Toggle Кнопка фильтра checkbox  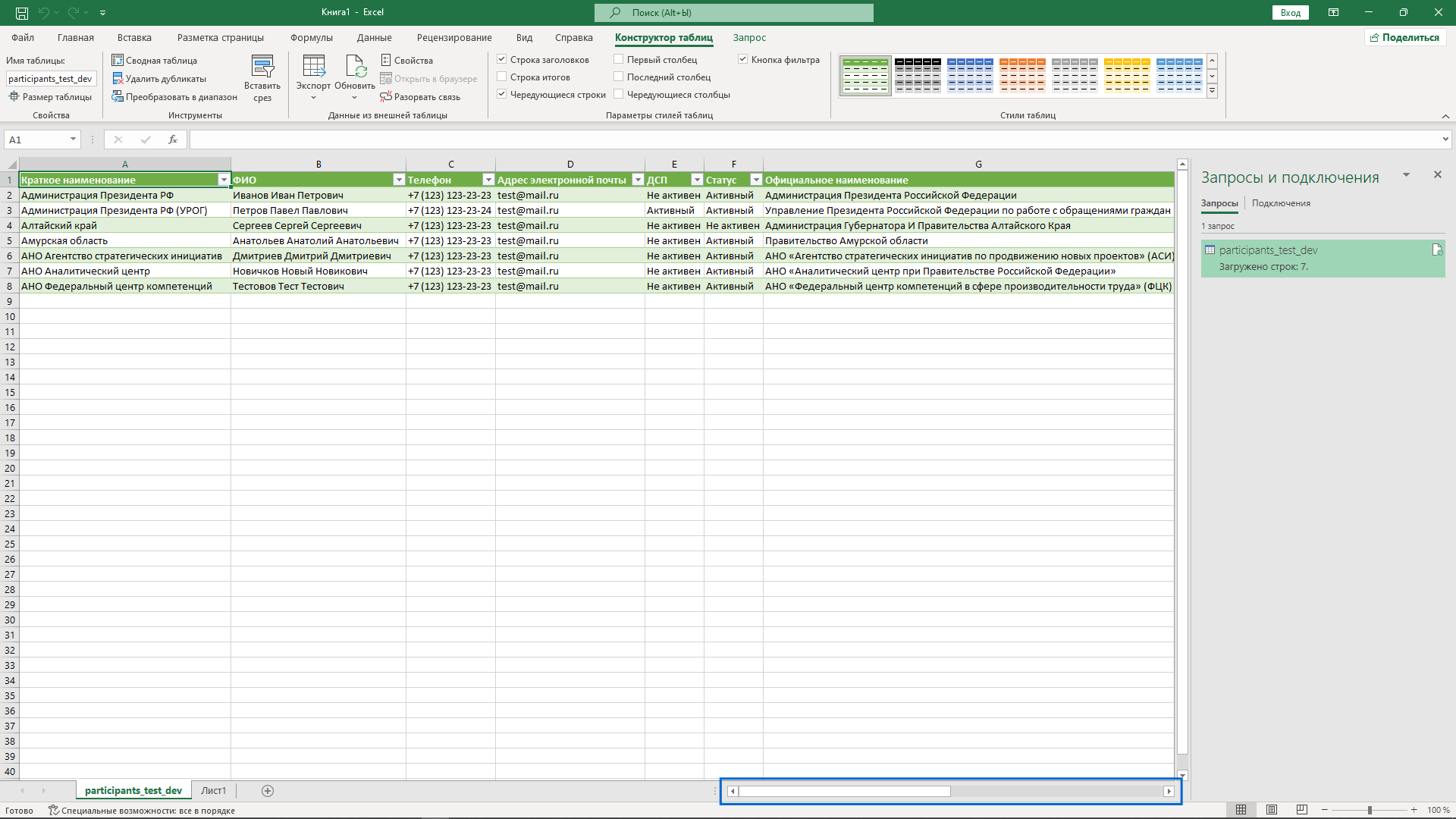click(x=742, y=59)
